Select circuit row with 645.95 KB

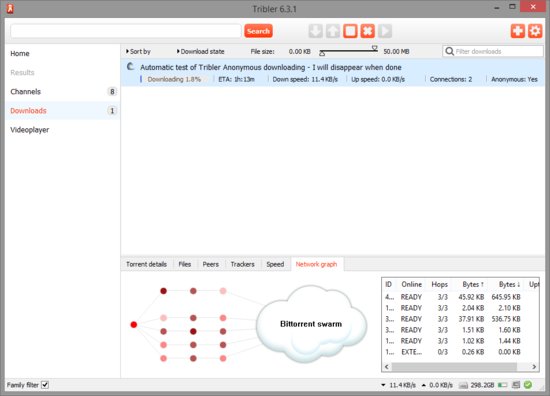(460, 297)
